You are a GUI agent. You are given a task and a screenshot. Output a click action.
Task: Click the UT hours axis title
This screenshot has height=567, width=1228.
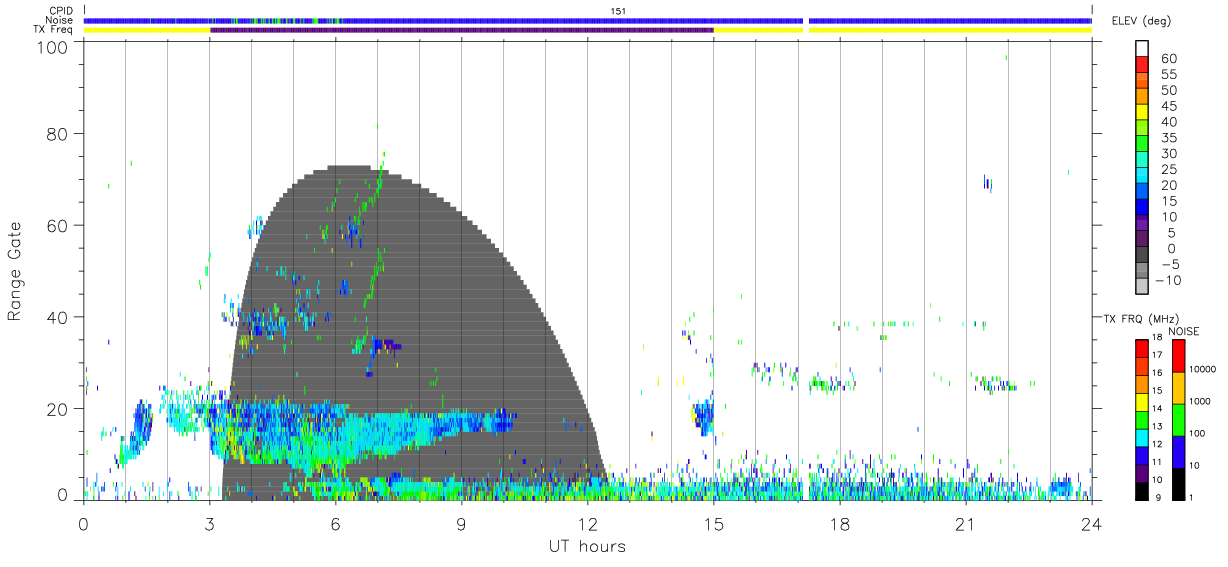pyautogui.click(x=587, y=546)
